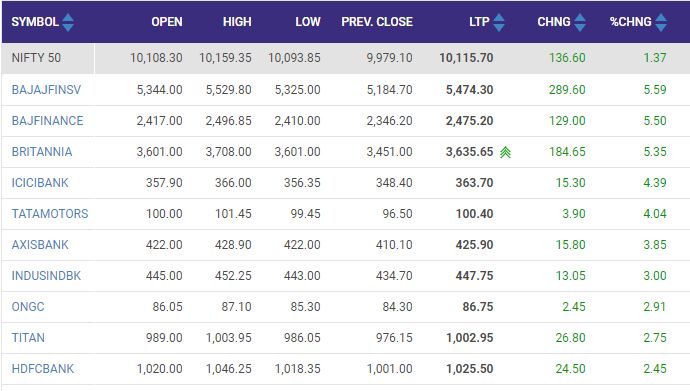Open BRITANNIA stock link

pos(42,152)
